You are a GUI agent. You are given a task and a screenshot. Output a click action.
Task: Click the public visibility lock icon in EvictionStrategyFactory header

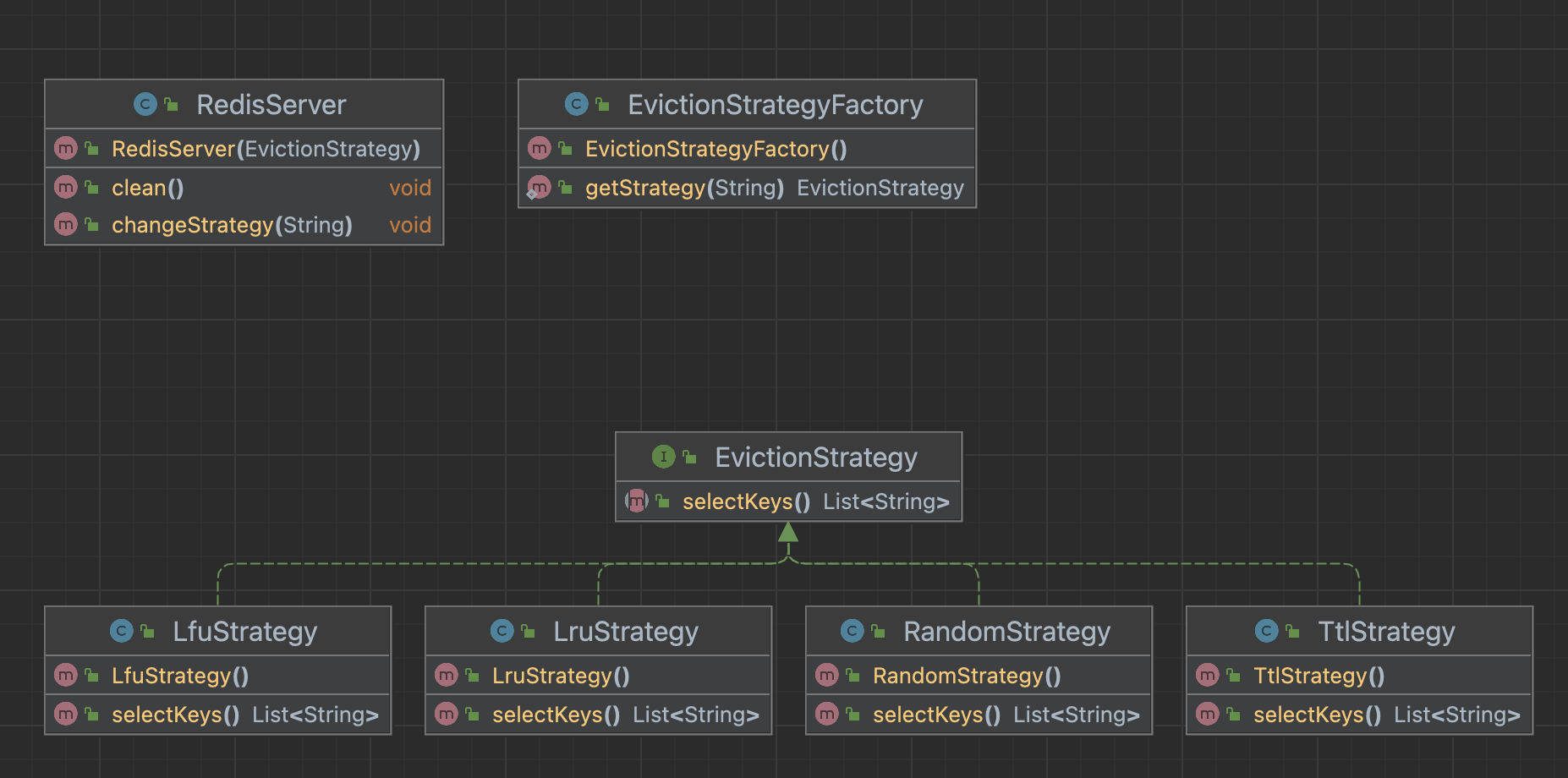click(603, 104)
